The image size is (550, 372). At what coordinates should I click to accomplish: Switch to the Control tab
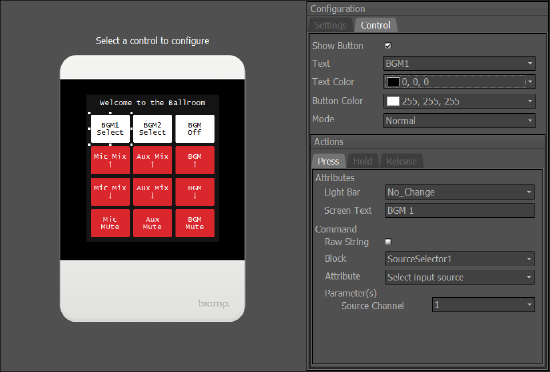tap(375, 25)
